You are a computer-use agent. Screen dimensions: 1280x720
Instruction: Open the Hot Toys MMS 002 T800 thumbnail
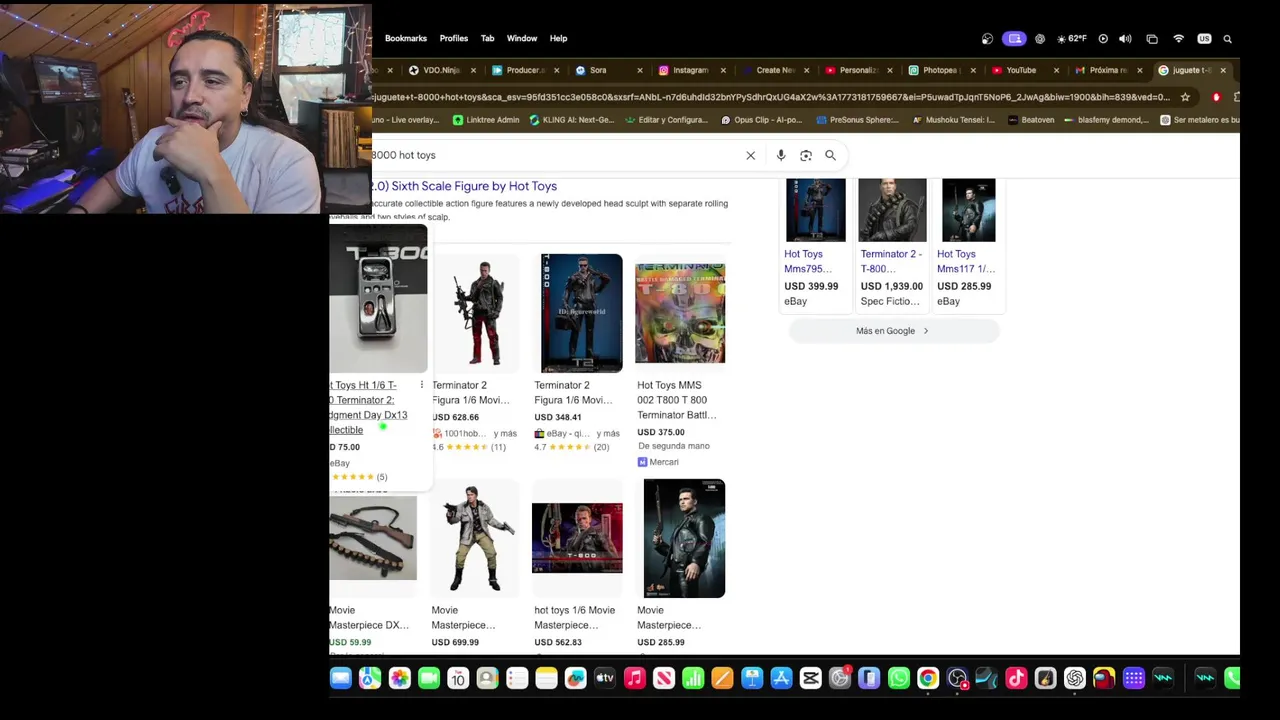[680, 313]
